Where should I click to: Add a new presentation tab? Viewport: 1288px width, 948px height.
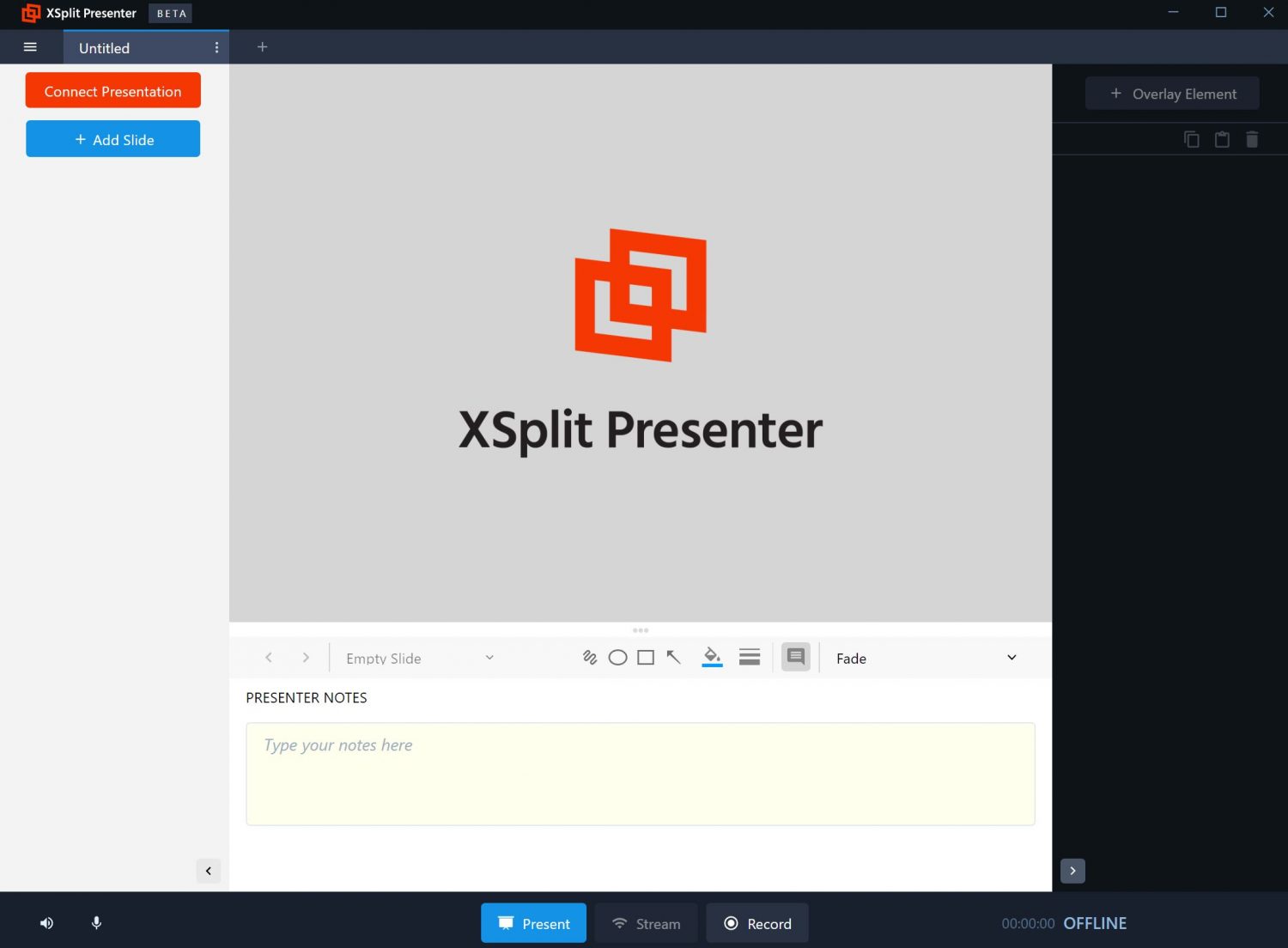point(263,47)
